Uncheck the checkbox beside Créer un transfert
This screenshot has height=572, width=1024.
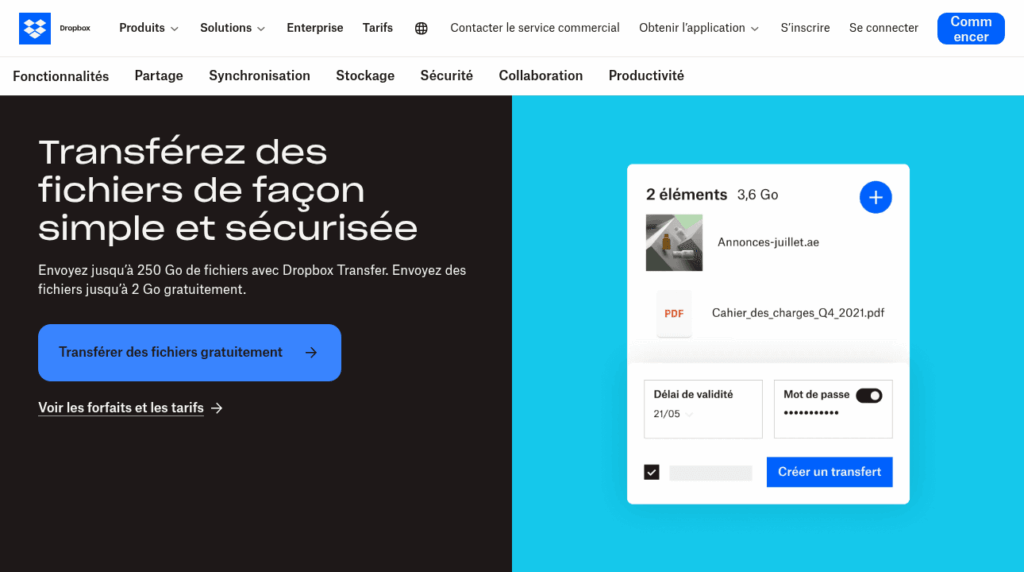point(651,472)
